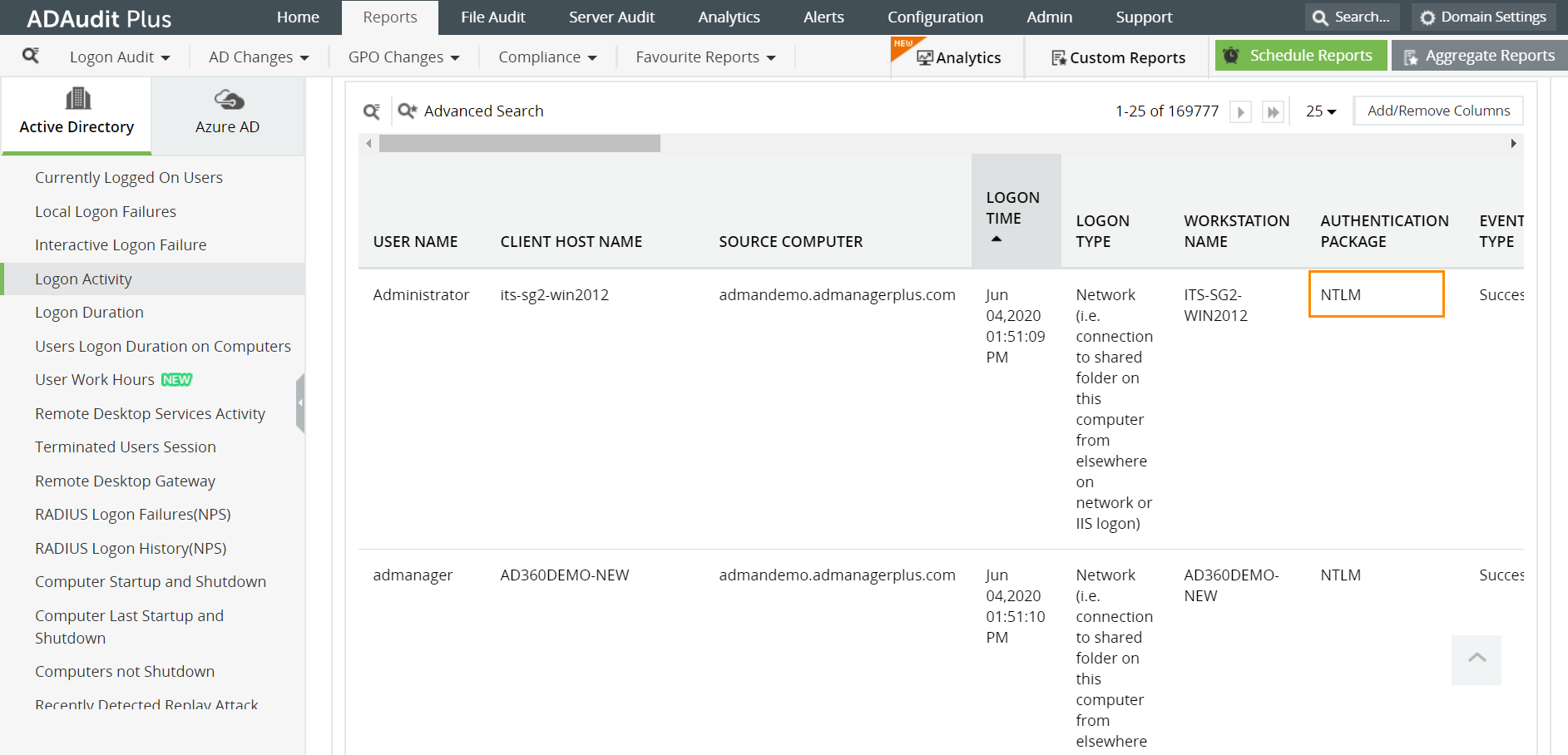Open Logon Duration report link
Viewport: 1568px width, 755px height.
(x=89, y=313)
